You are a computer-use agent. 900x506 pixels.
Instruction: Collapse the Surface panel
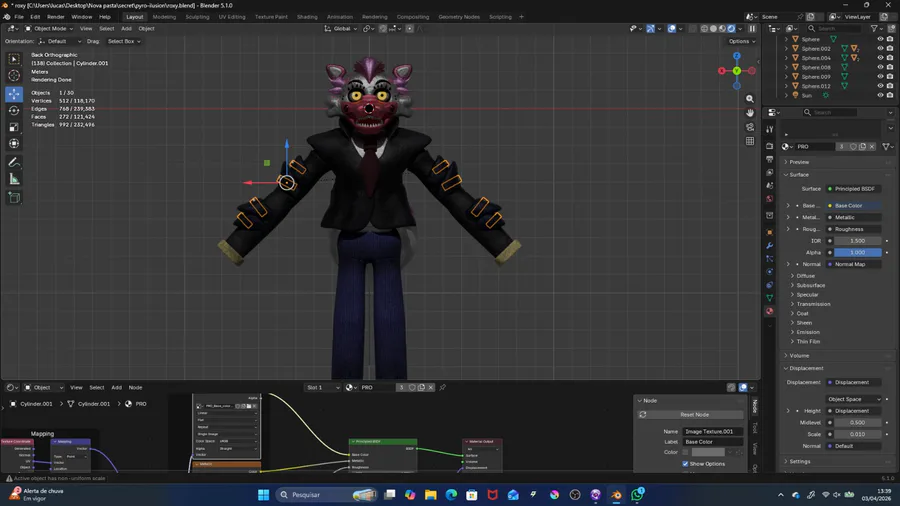point(799,175)
